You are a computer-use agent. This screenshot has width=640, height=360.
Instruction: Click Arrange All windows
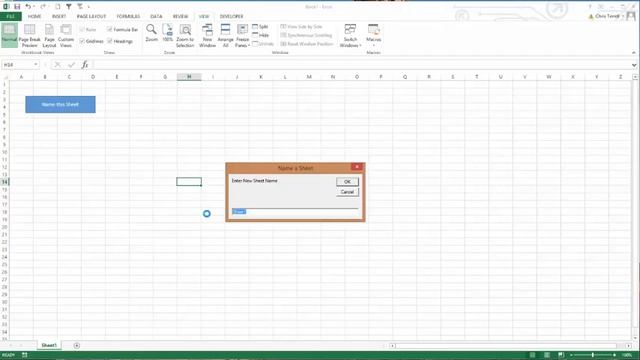[225, 36]
